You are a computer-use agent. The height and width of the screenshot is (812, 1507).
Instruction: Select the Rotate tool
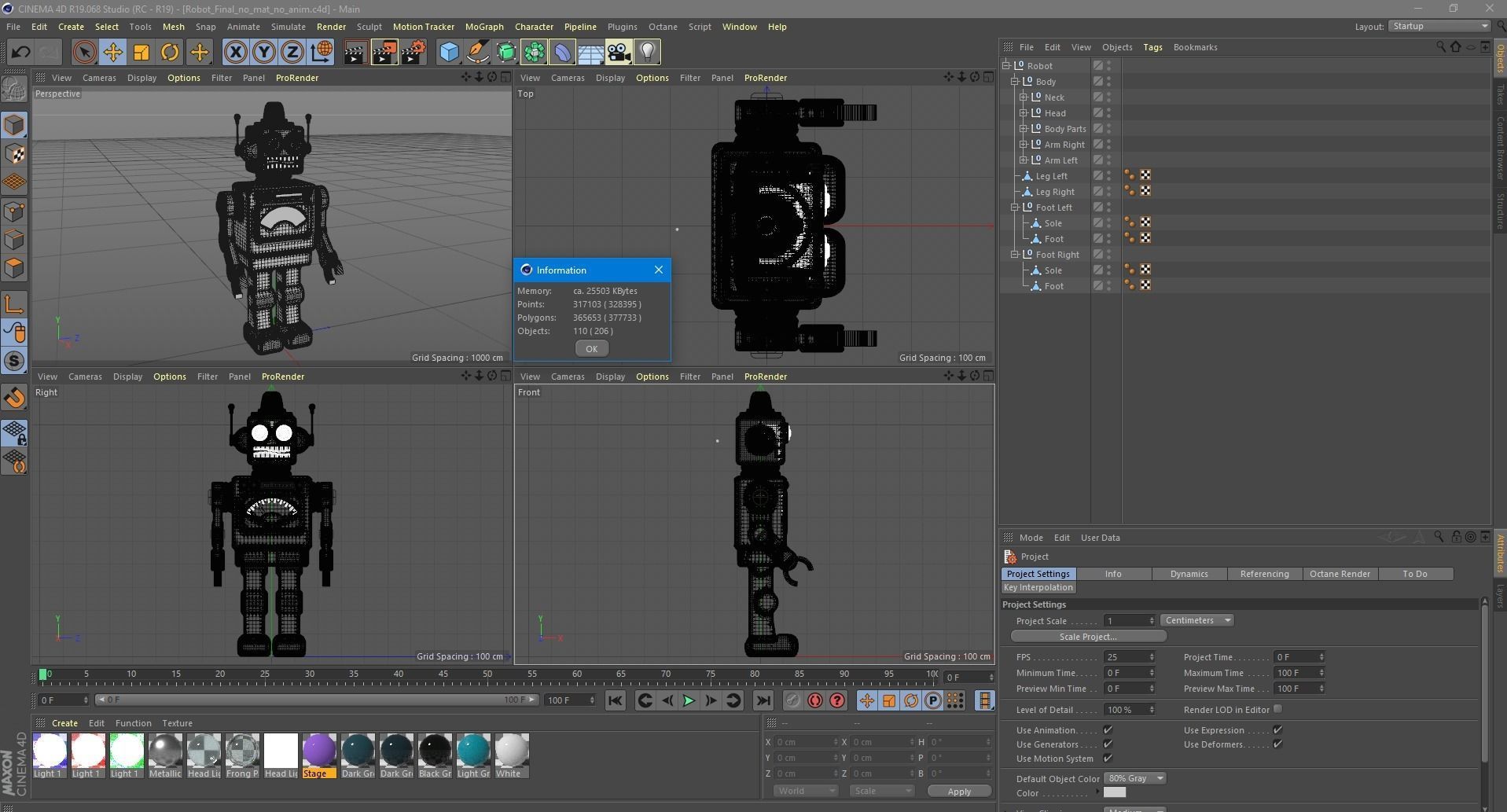[x=170, y=52]
